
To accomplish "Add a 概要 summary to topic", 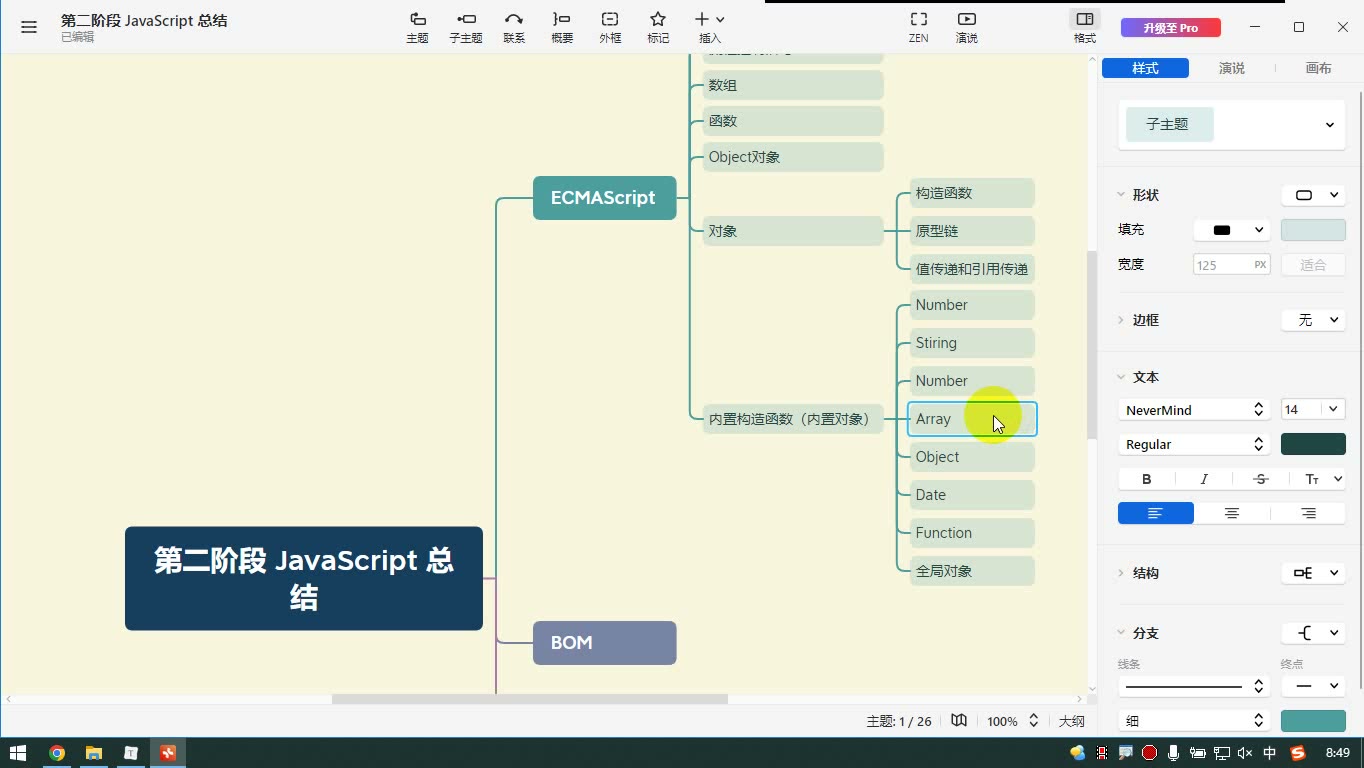I will 562,27.
